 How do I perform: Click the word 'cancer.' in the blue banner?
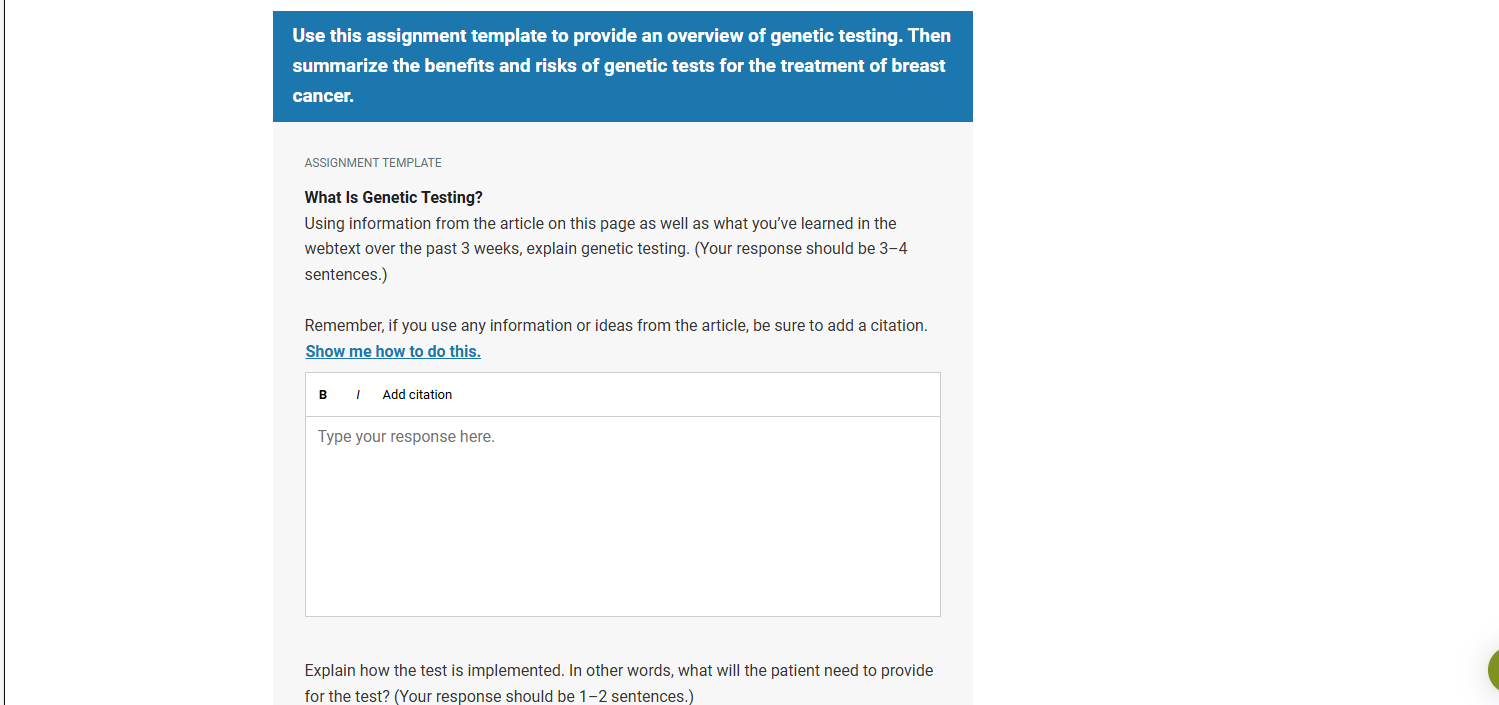click(x=323, y=97)
